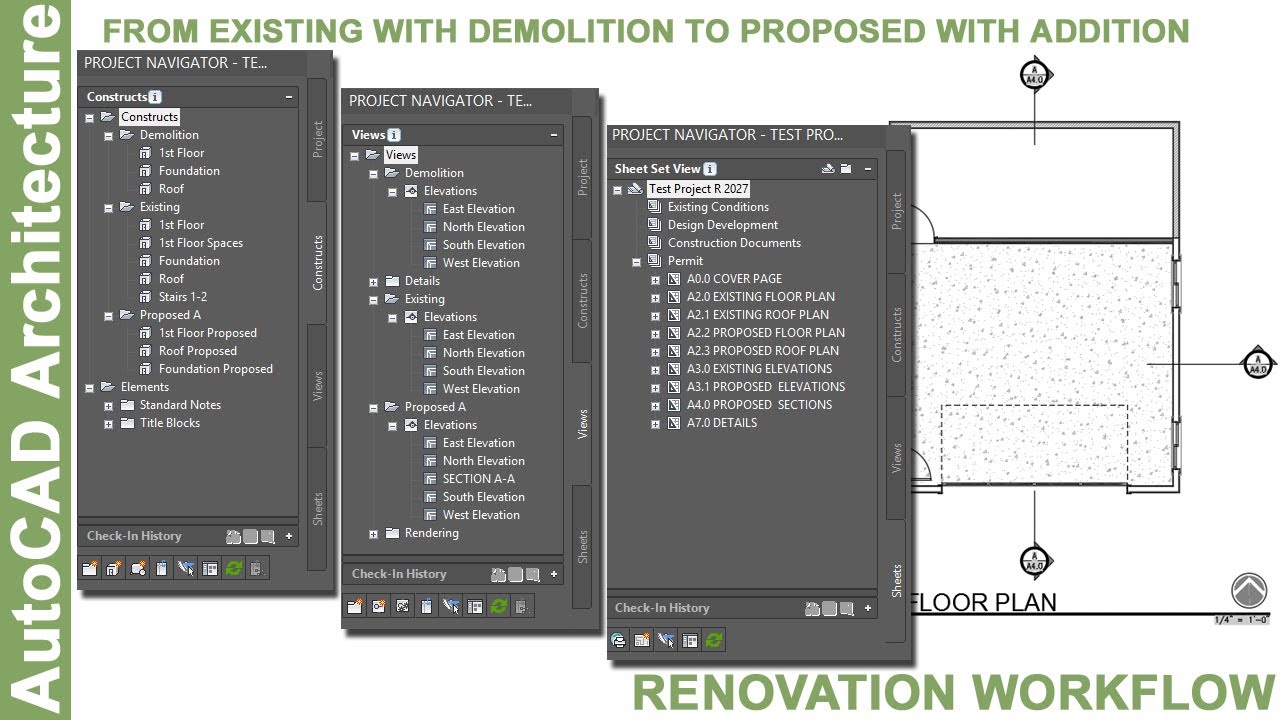Select West Elevation under Existing views
The width and height of the screenshot is (1280, 720).
click(481, 389)
